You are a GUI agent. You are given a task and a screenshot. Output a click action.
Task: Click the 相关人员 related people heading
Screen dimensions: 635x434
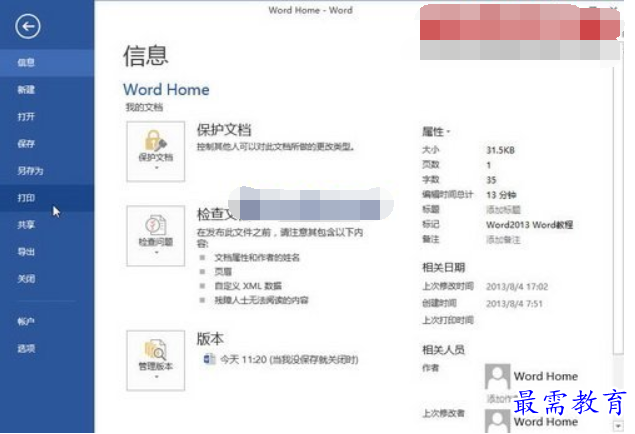click(443, 349)
